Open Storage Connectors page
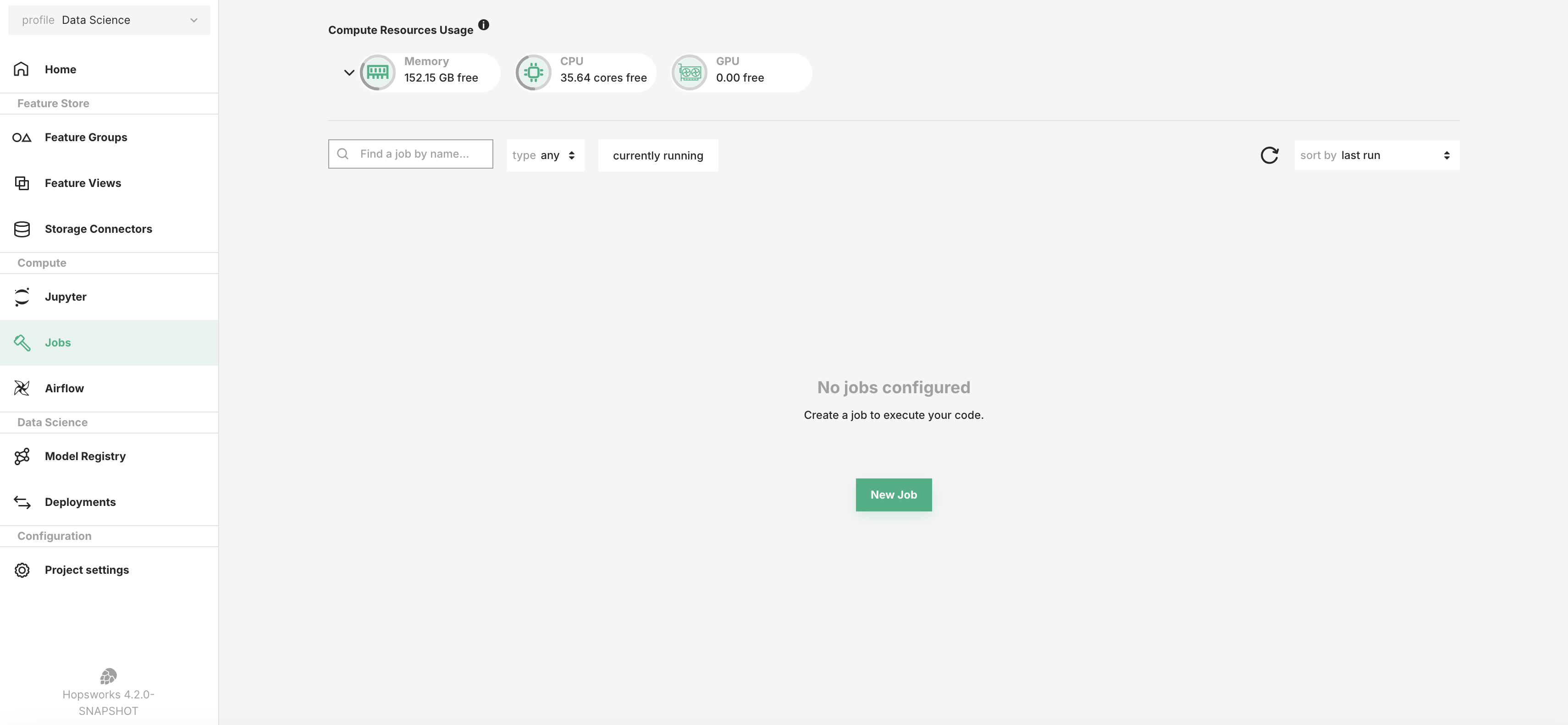Screen dimensions: 1568x725 [98, 229]
